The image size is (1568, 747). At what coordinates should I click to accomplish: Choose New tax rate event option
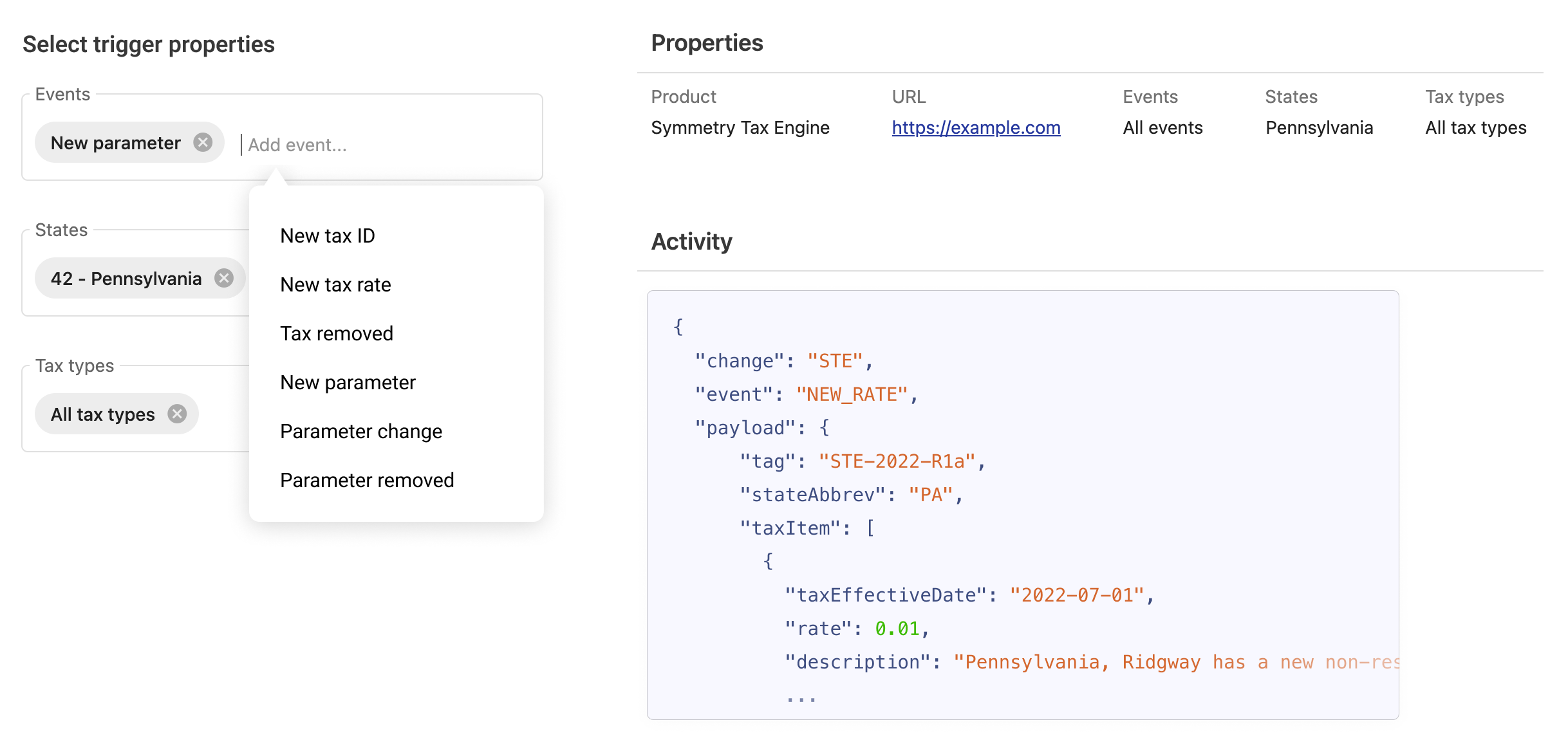[335, 284]
